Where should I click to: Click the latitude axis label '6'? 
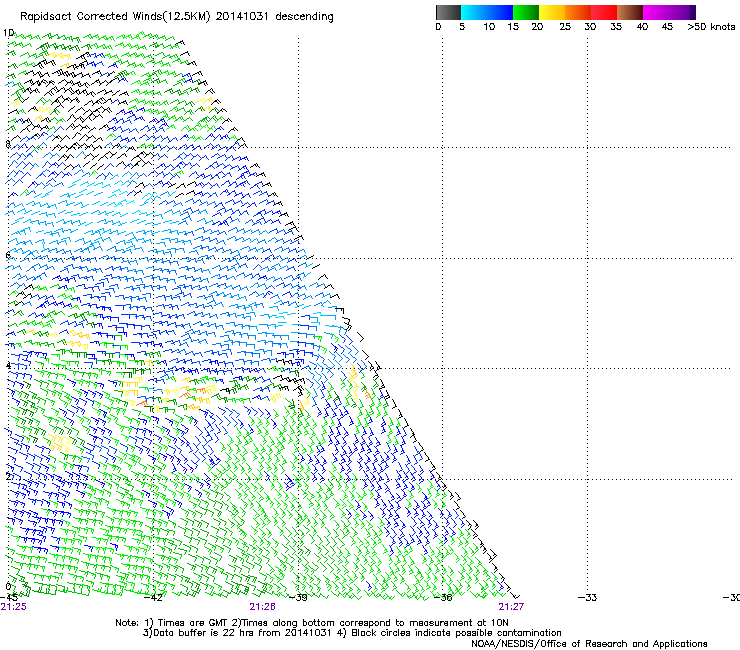[x=8, y=255]
